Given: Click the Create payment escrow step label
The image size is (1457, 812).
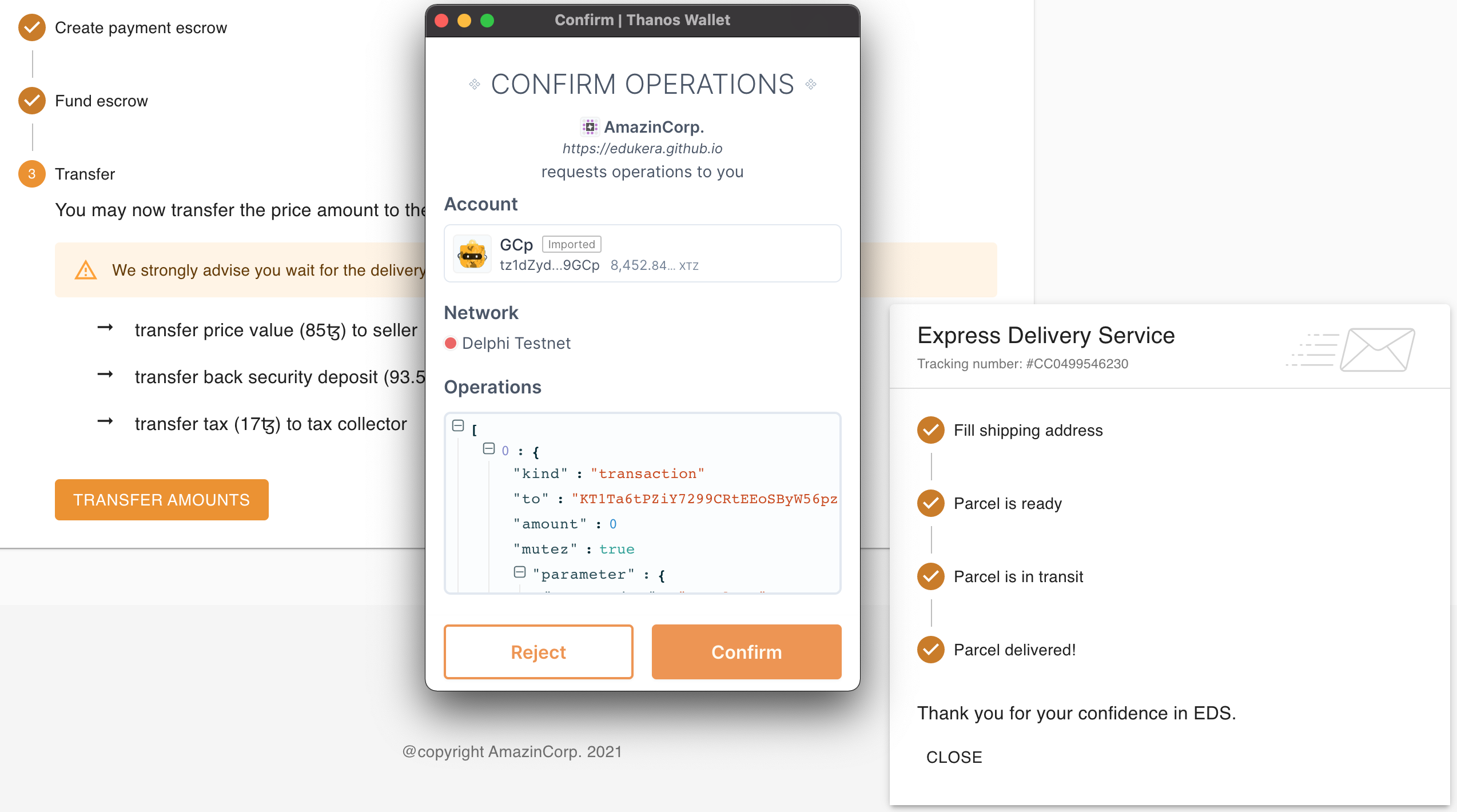Looking at the screenshot, I should (141, 27).
